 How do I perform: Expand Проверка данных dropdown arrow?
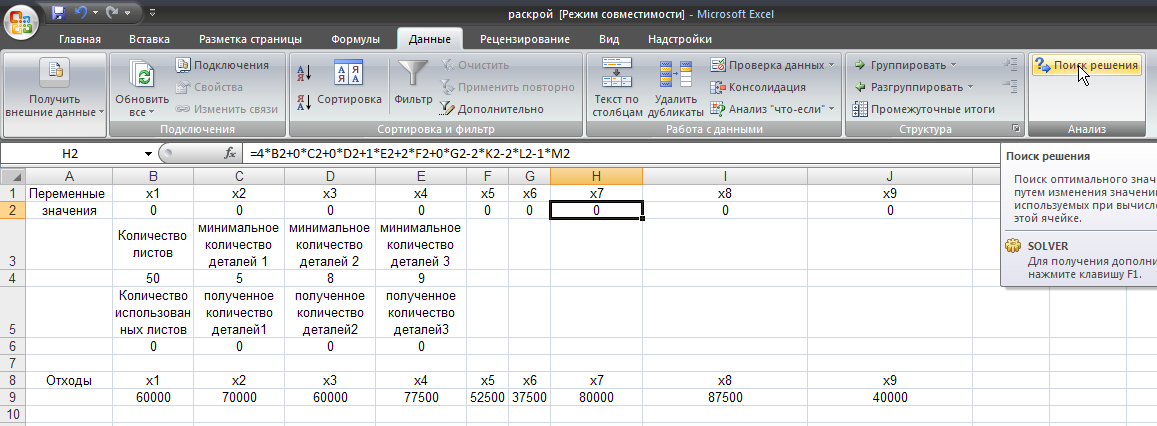[x=832, y=65]
